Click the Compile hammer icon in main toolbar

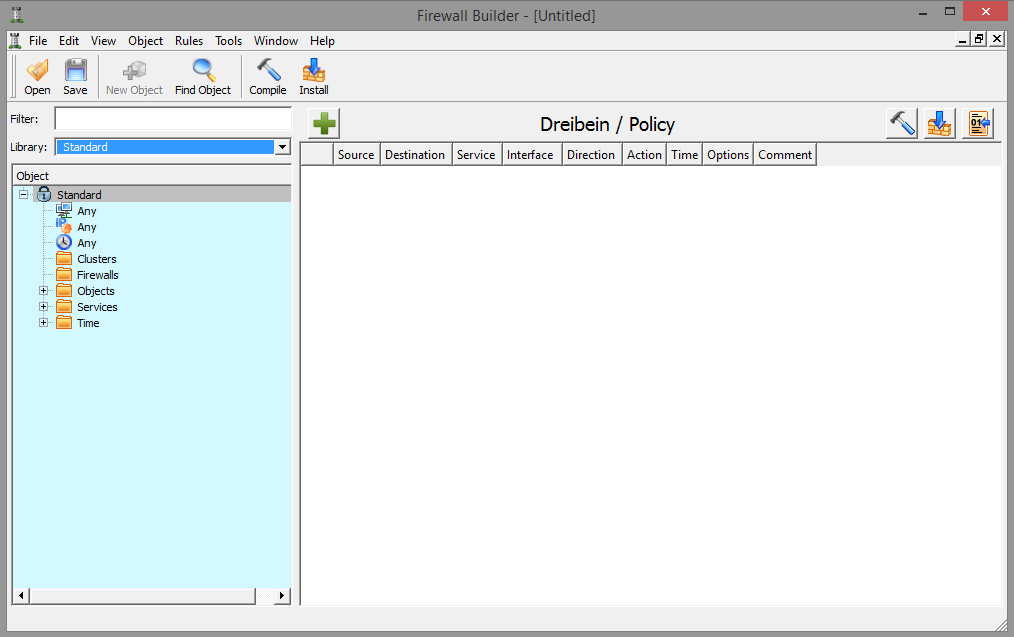pyautogui.click(x=268, y=76)
